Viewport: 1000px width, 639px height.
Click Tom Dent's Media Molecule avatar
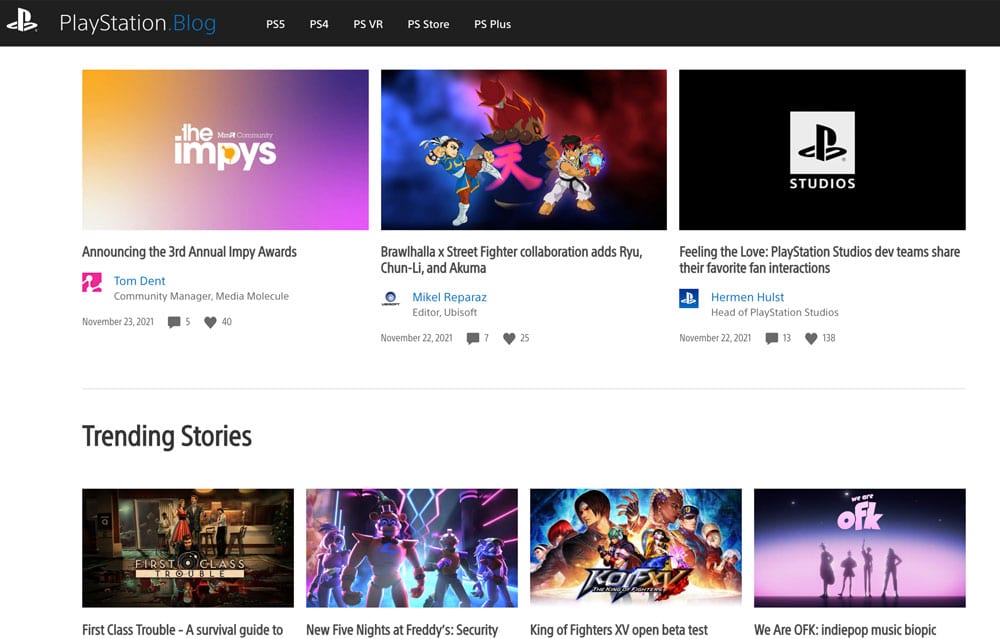92,282
